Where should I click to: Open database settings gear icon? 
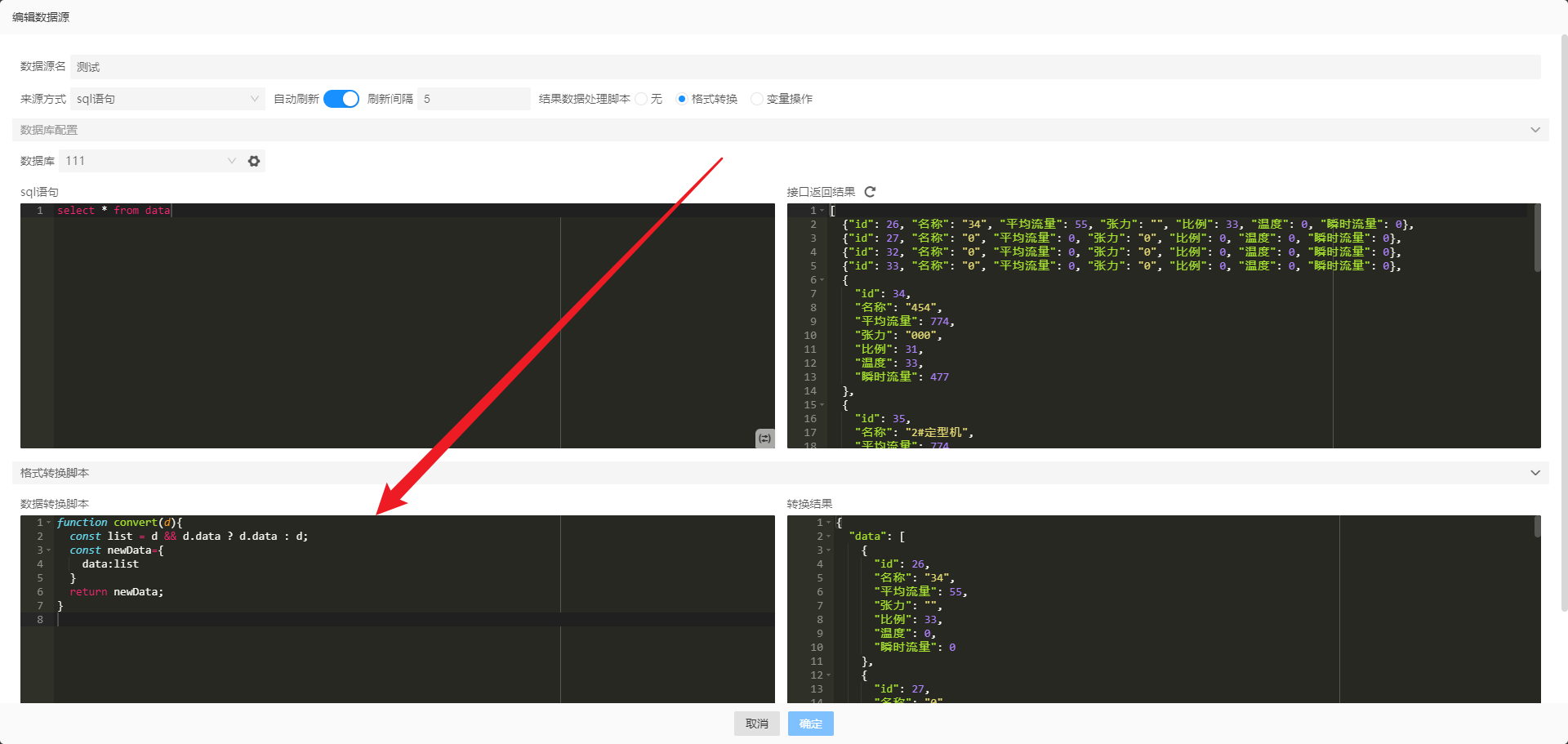[x=254, y=161]
